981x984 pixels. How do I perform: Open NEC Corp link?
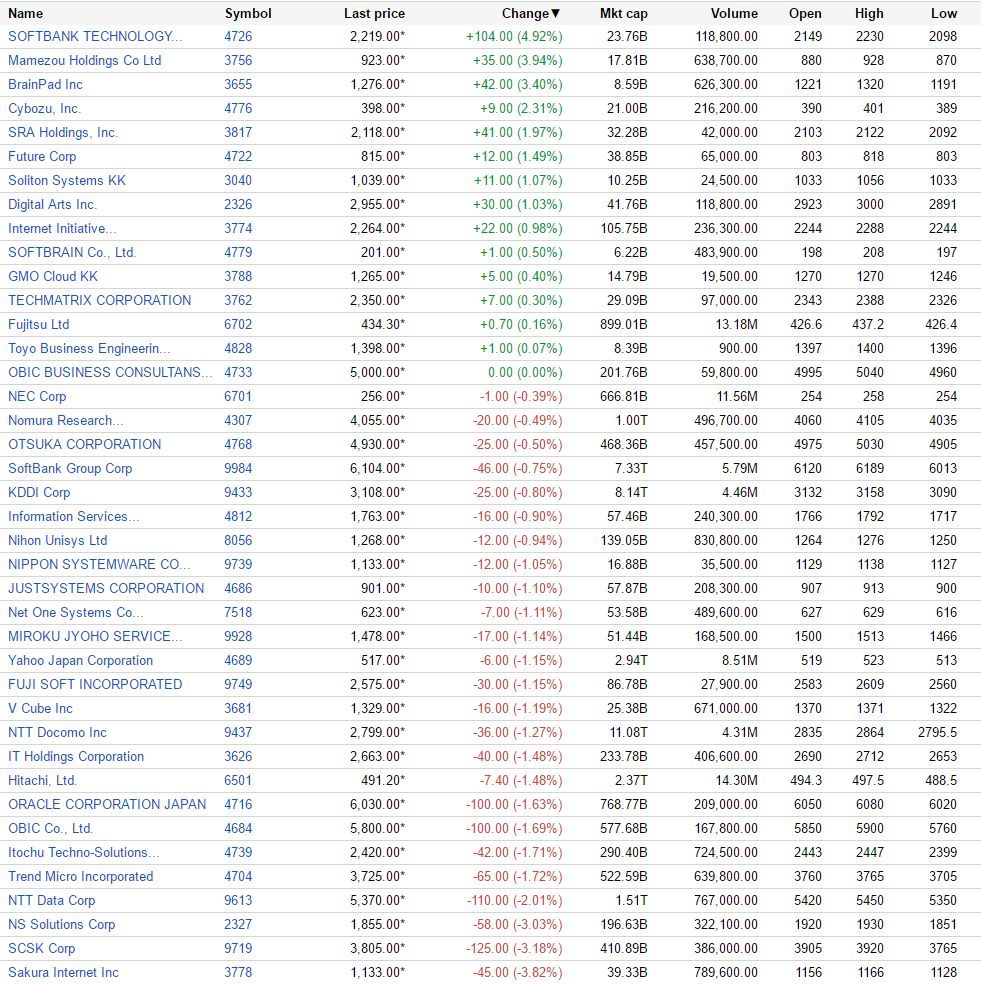[37, 397]
